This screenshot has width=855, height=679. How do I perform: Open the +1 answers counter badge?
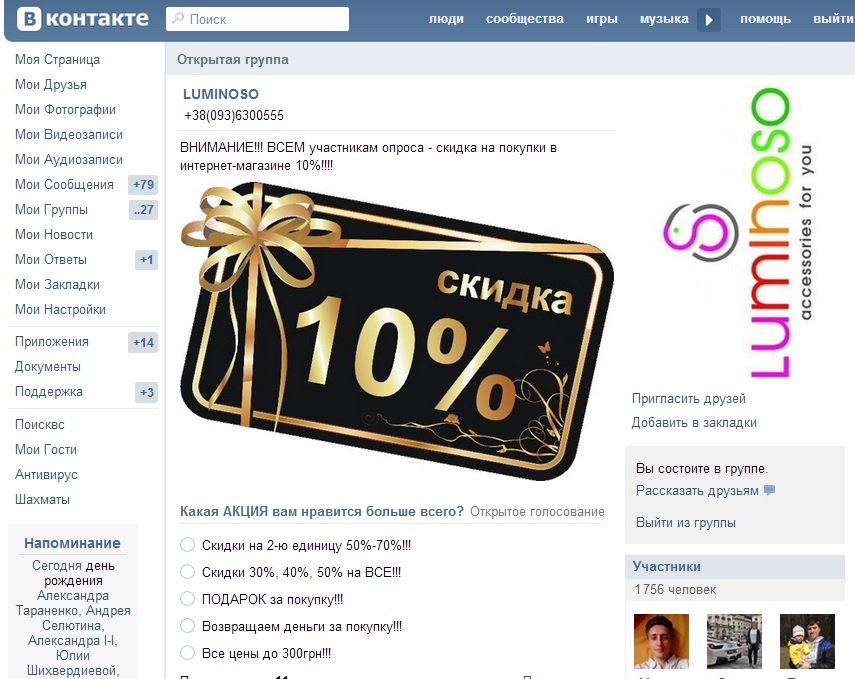146,260
